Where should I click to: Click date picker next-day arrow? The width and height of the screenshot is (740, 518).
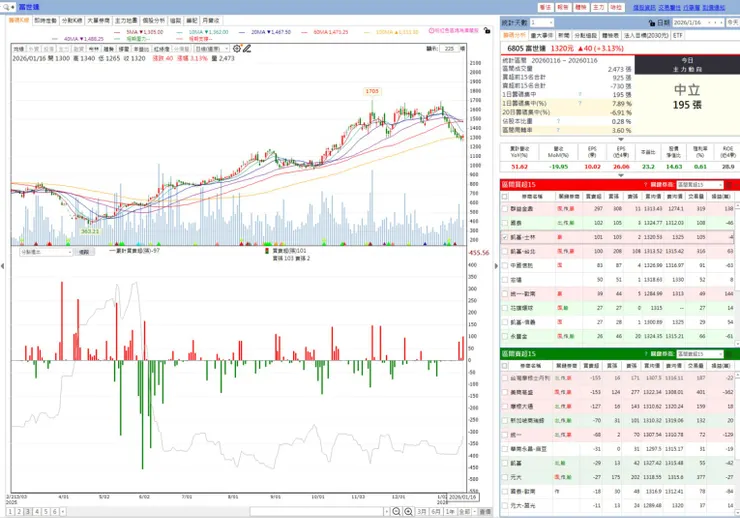(x=721, y=23)
